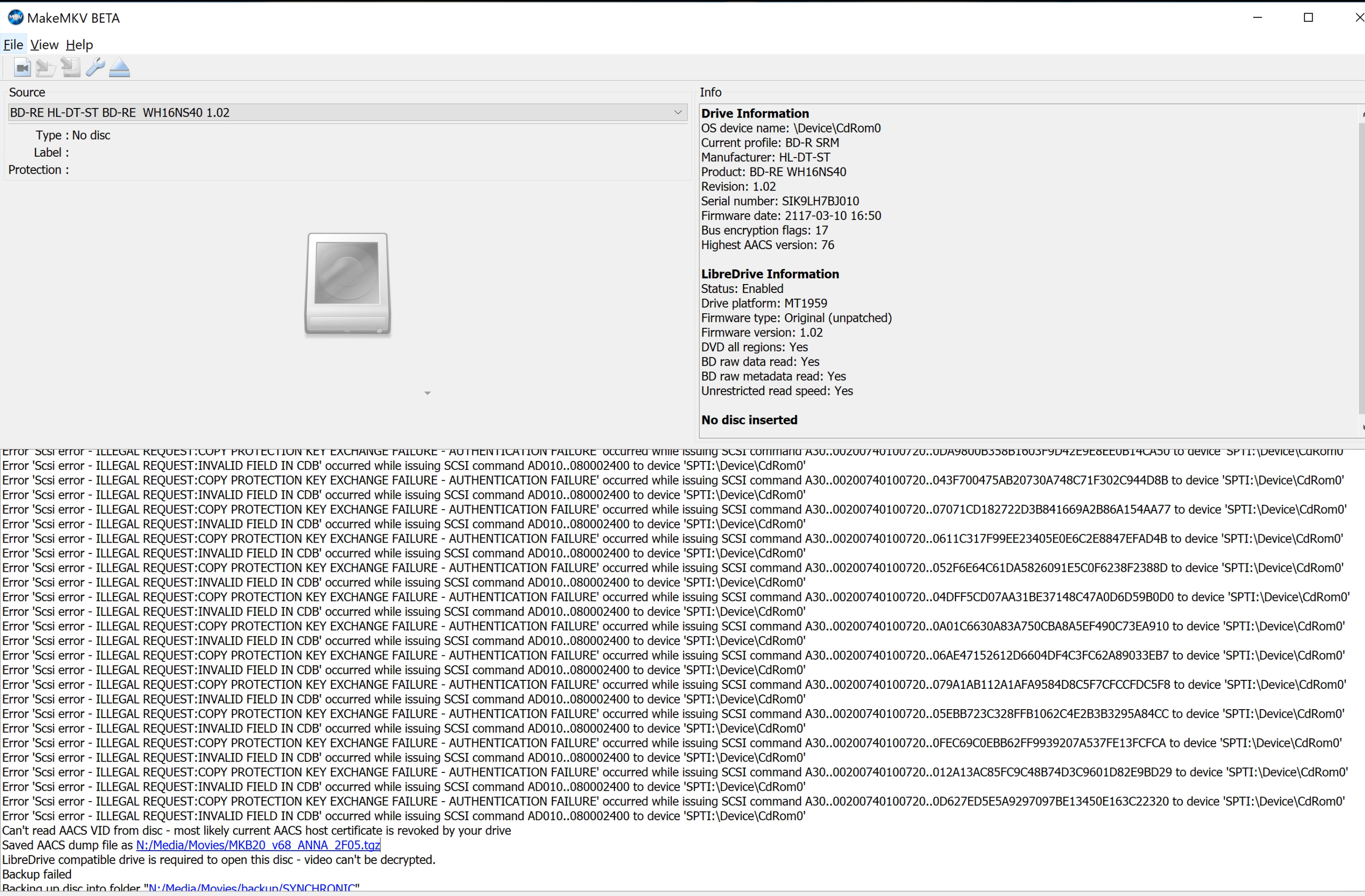The width and height of the screenshot is (1365, 896).
Task: Click the Backup disc toolbar icon
Action: pyautogui.click(x=70, y=67)
